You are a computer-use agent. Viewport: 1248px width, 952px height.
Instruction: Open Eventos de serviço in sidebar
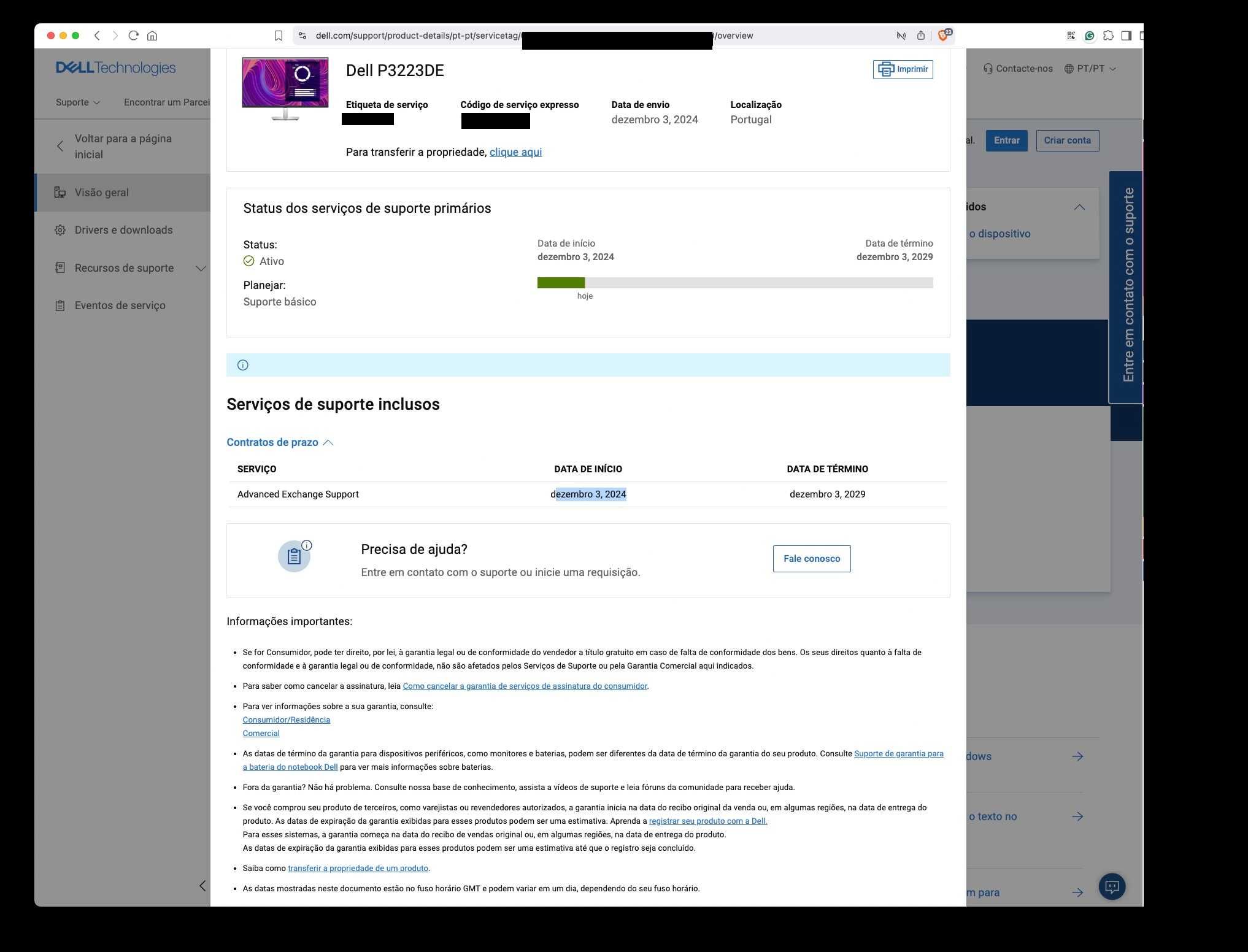(x=120, y=305)
